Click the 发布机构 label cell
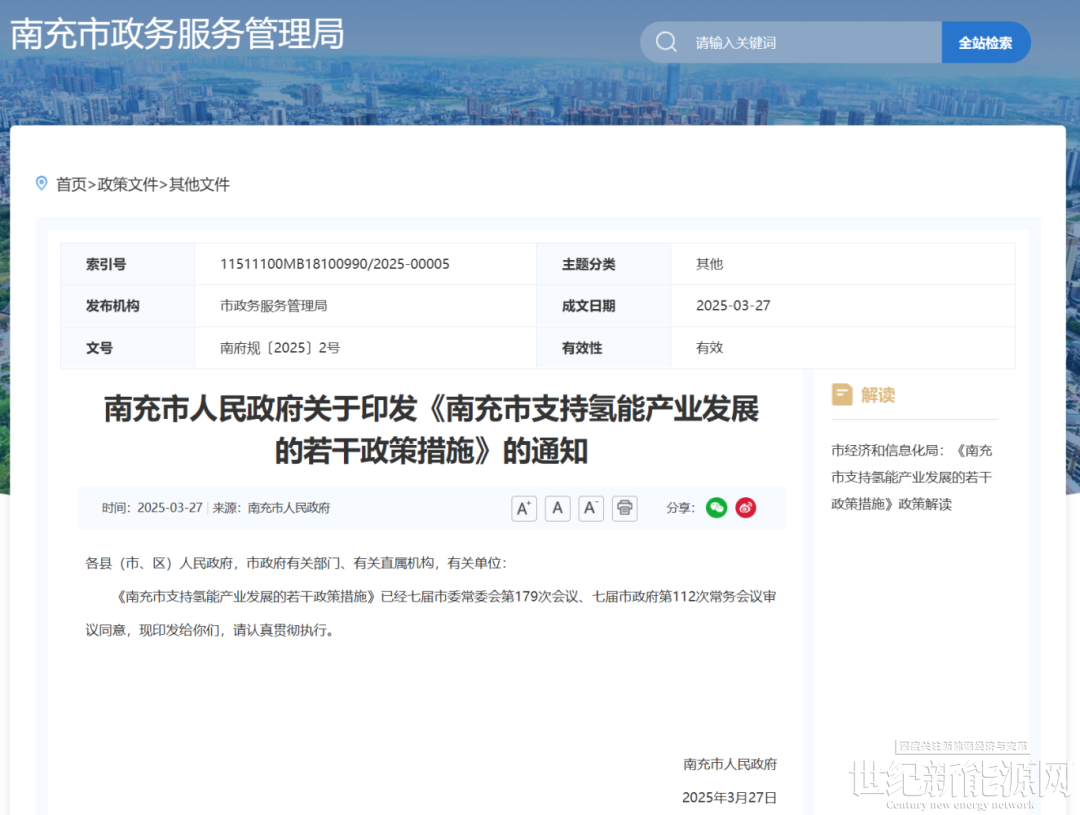 (x=127, y=306)
